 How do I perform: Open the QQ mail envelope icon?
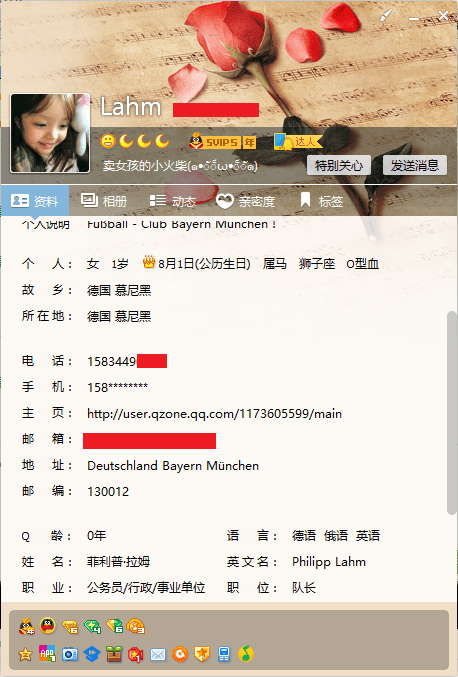tap(158, 655)
